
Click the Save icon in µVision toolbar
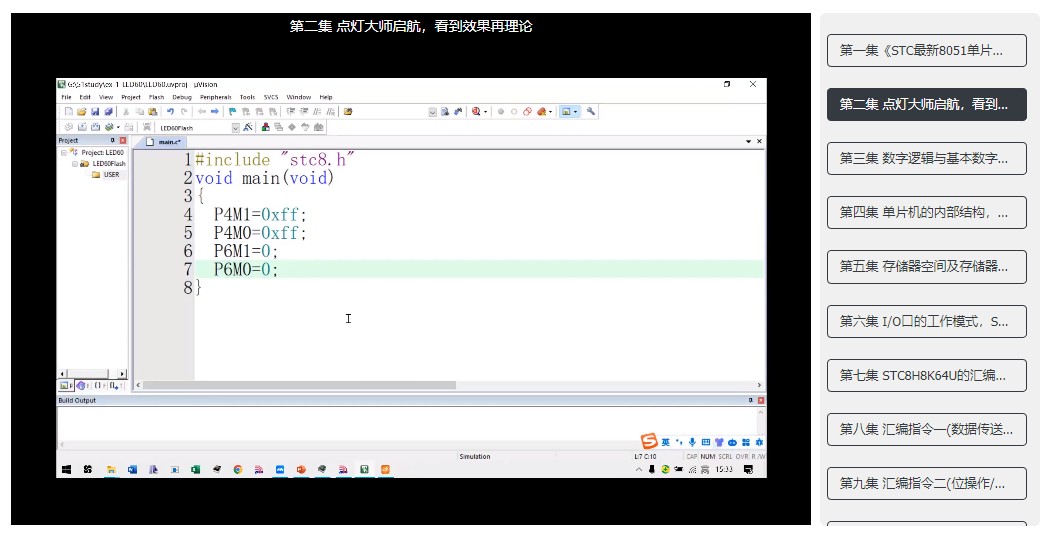(95, 112)
